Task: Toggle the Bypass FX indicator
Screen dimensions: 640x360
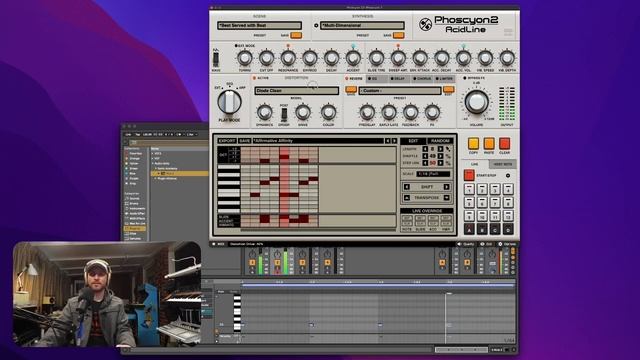Action: point(464,78)
